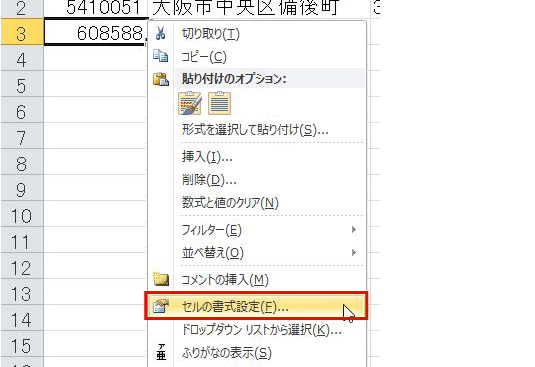
Task: Select 切り取り(T) from context menu
Action: click(x=211, y=34)
